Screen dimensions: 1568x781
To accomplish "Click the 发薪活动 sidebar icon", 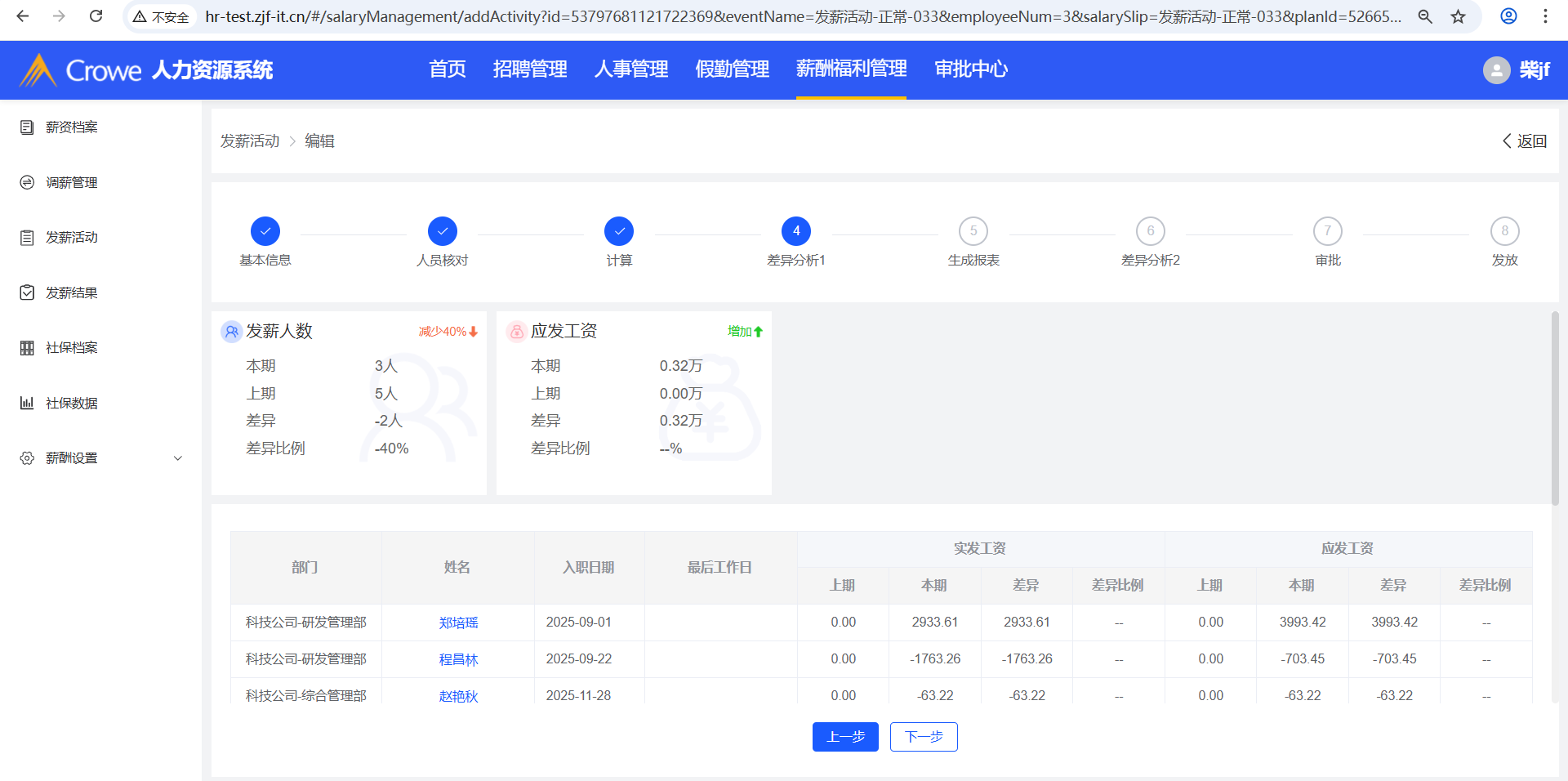I will click(x=27, y=238).
